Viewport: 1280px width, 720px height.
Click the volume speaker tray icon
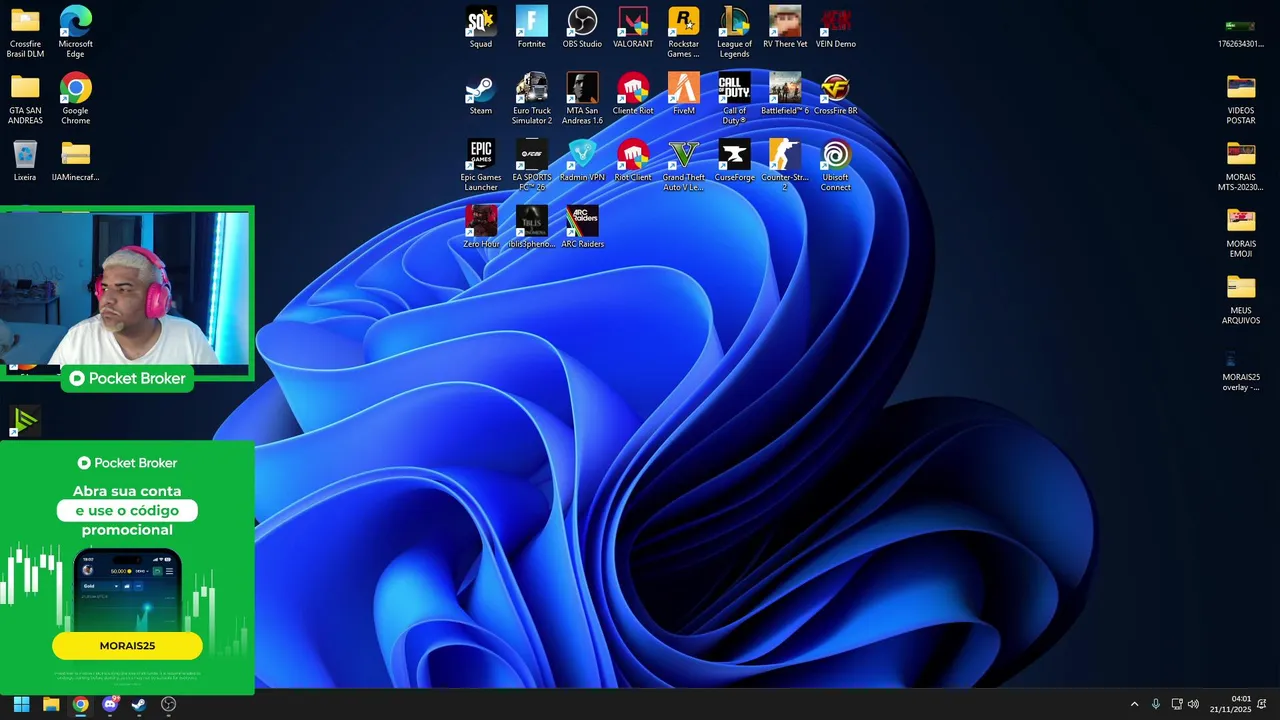(1193, 704)
